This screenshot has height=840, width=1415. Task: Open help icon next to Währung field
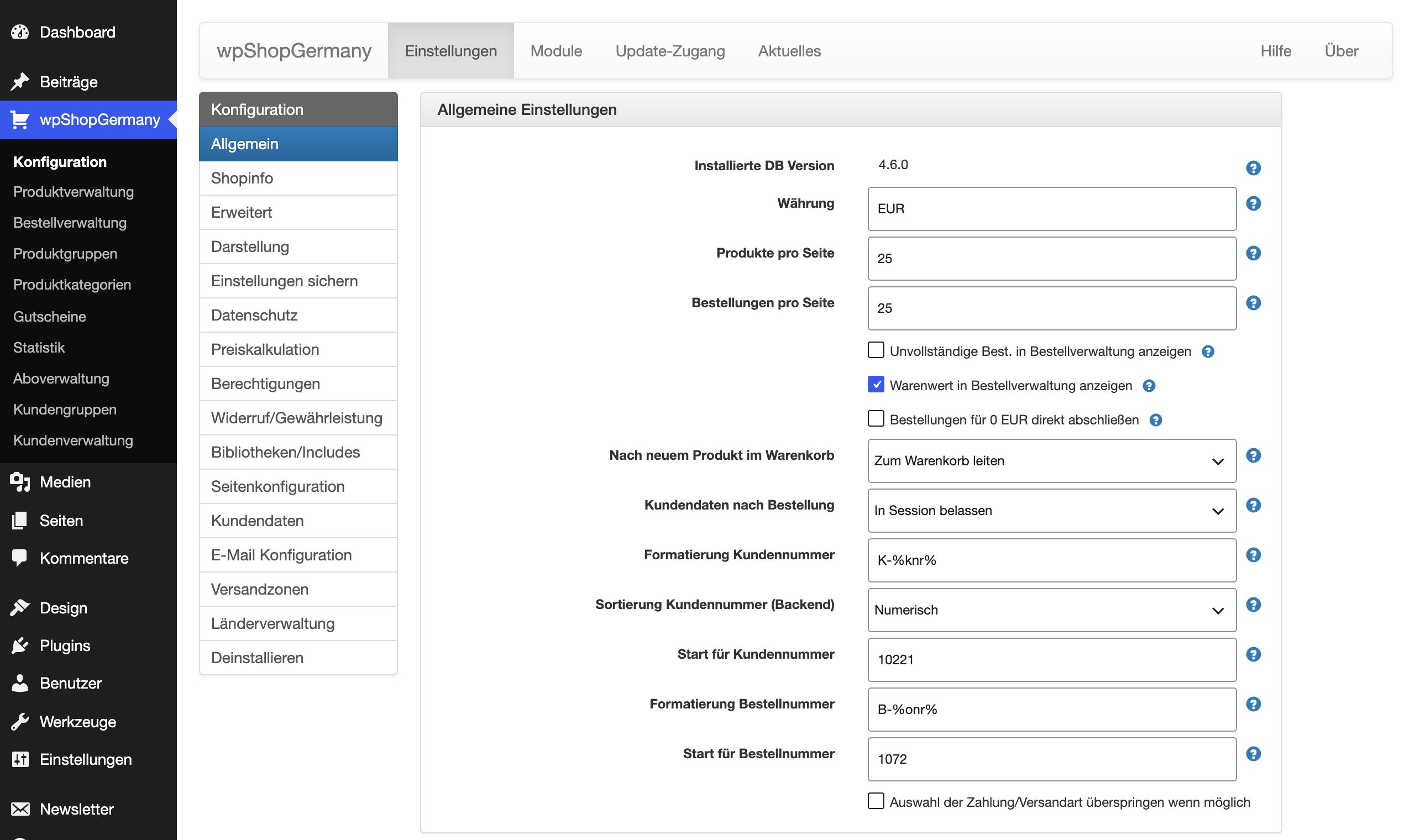(1253, 203)
